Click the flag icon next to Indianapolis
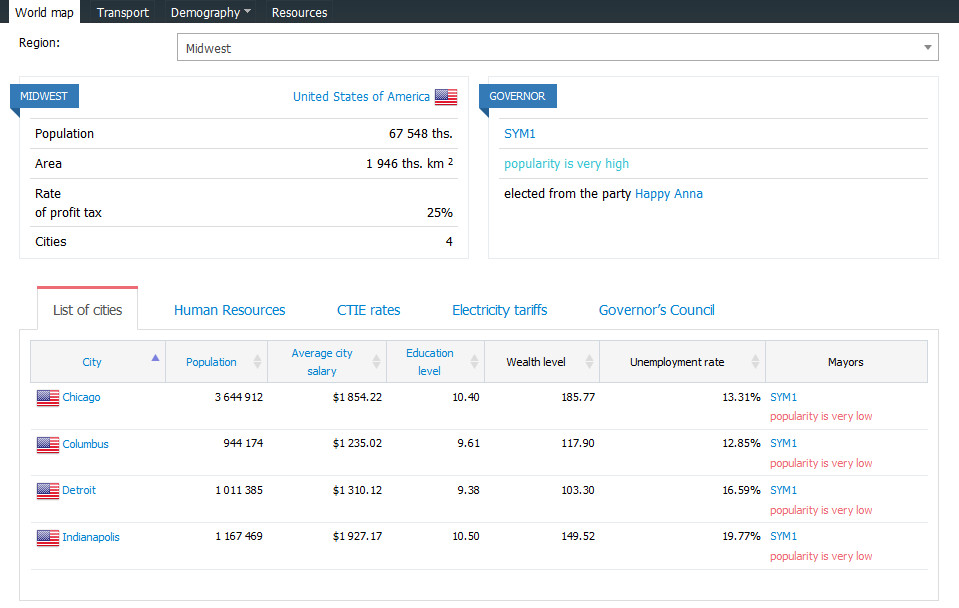The height and width of the screenshot is (608, 959). pos(48,537)
